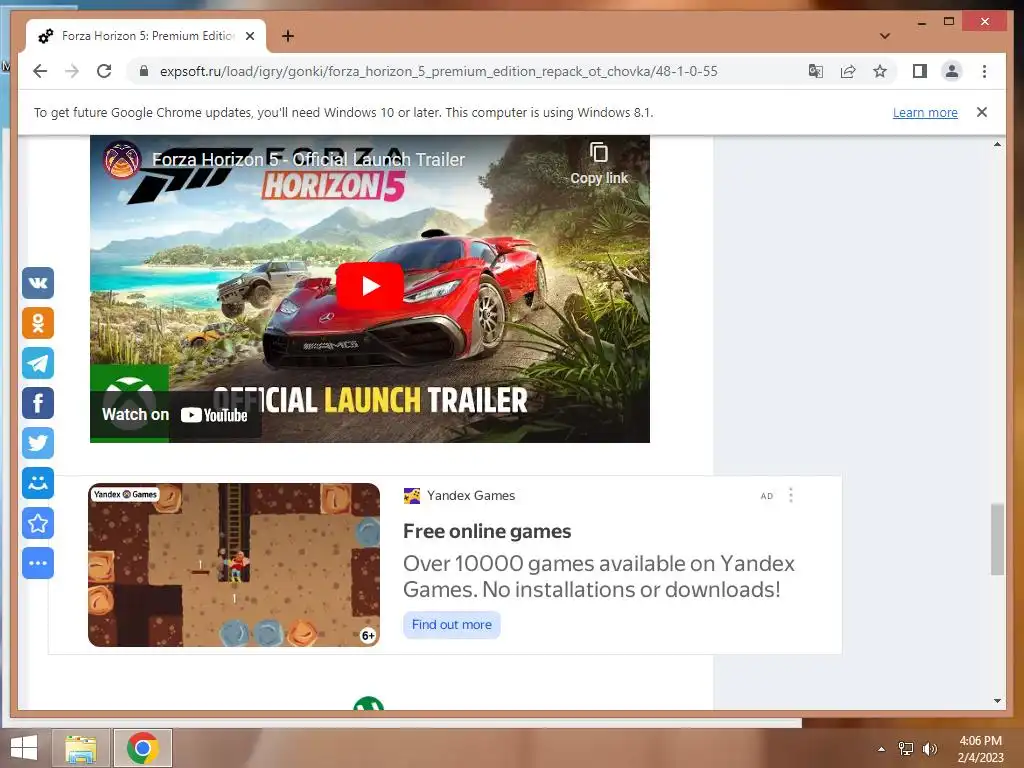Click the scrollbar down arrow

click(997, 701)
